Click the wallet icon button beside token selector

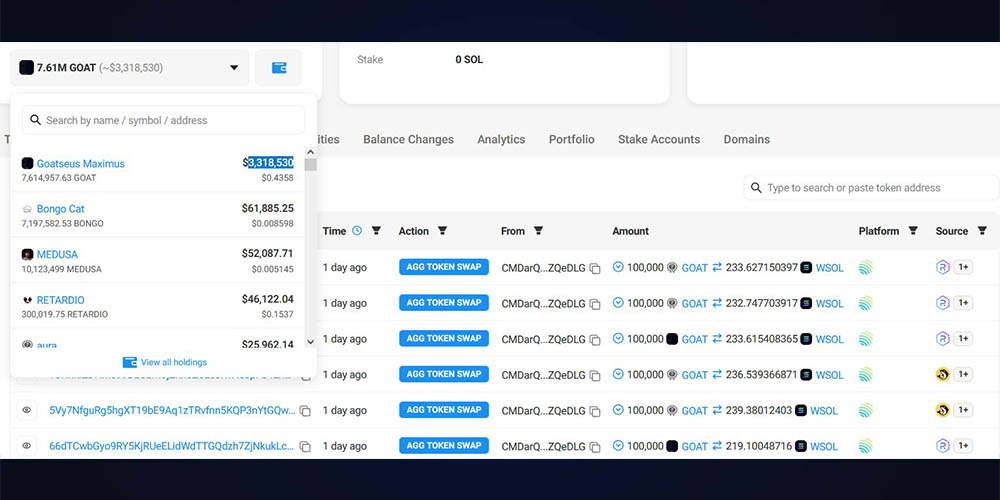point(279,68)
